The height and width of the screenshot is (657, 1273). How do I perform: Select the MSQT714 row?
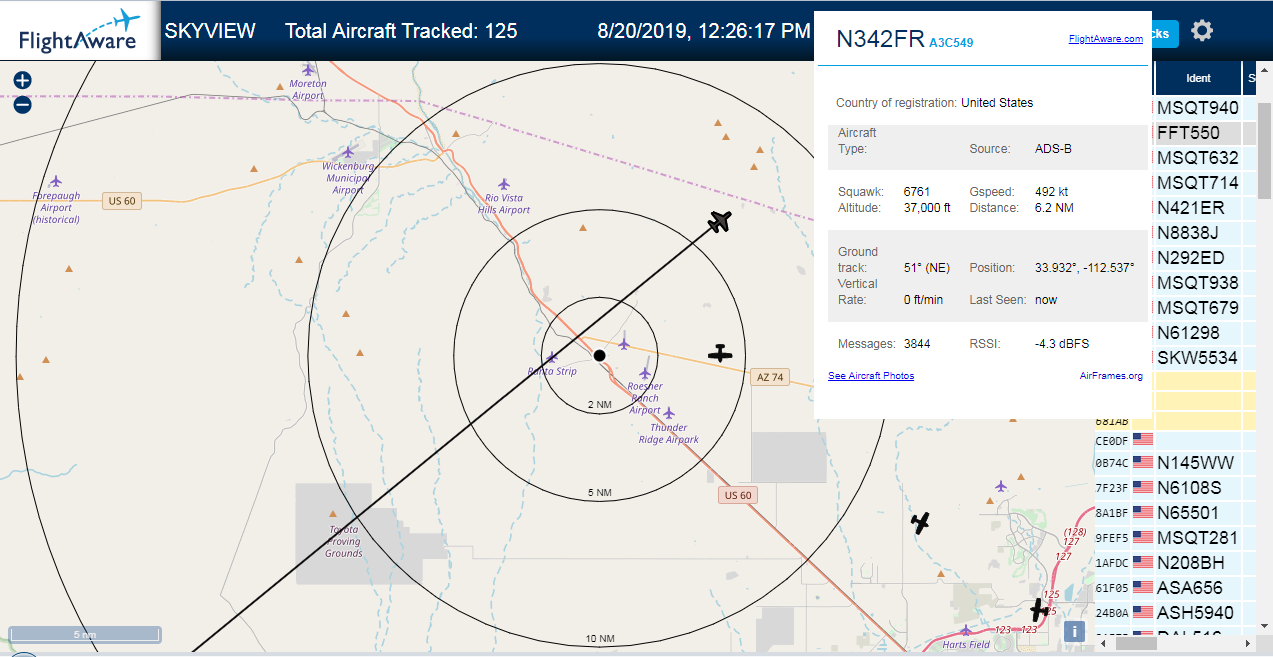(1198, 183)
